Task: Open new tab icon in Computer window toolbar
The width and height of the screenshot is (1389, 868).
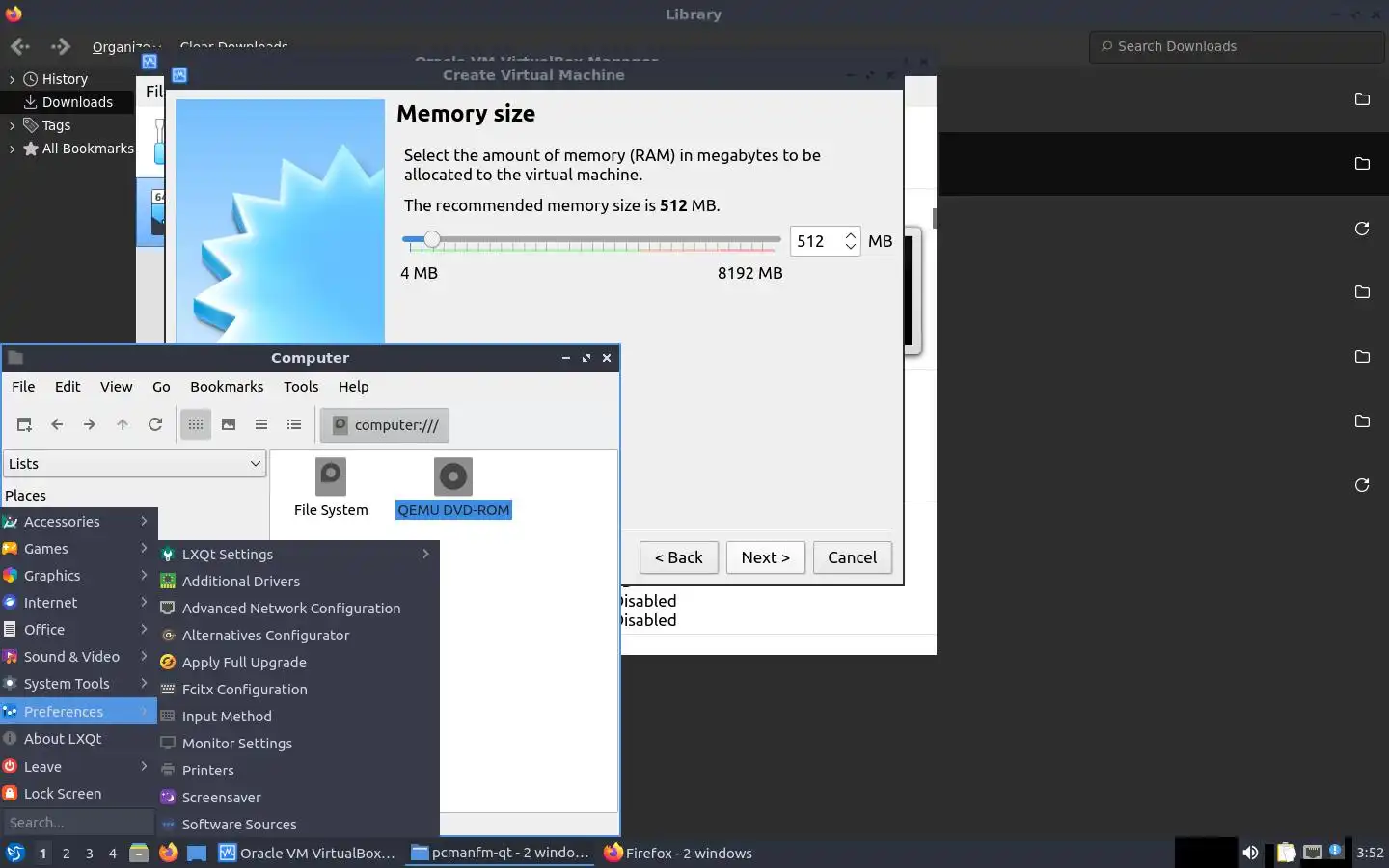Action: (x=24, y=424)
